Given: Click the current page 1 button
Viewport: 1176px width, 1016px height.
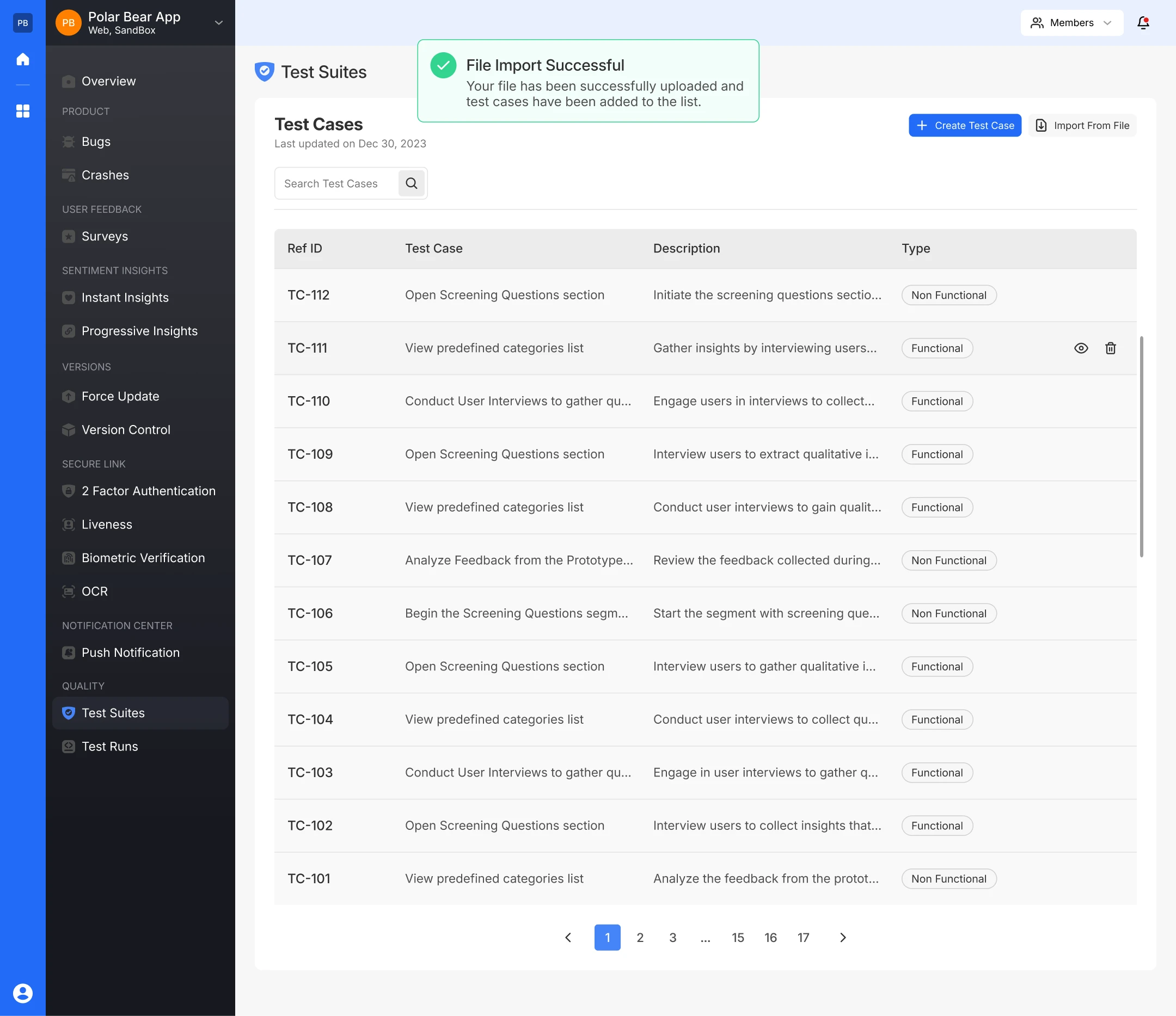Looking at the screenshot, I should [x=607, y=938].
